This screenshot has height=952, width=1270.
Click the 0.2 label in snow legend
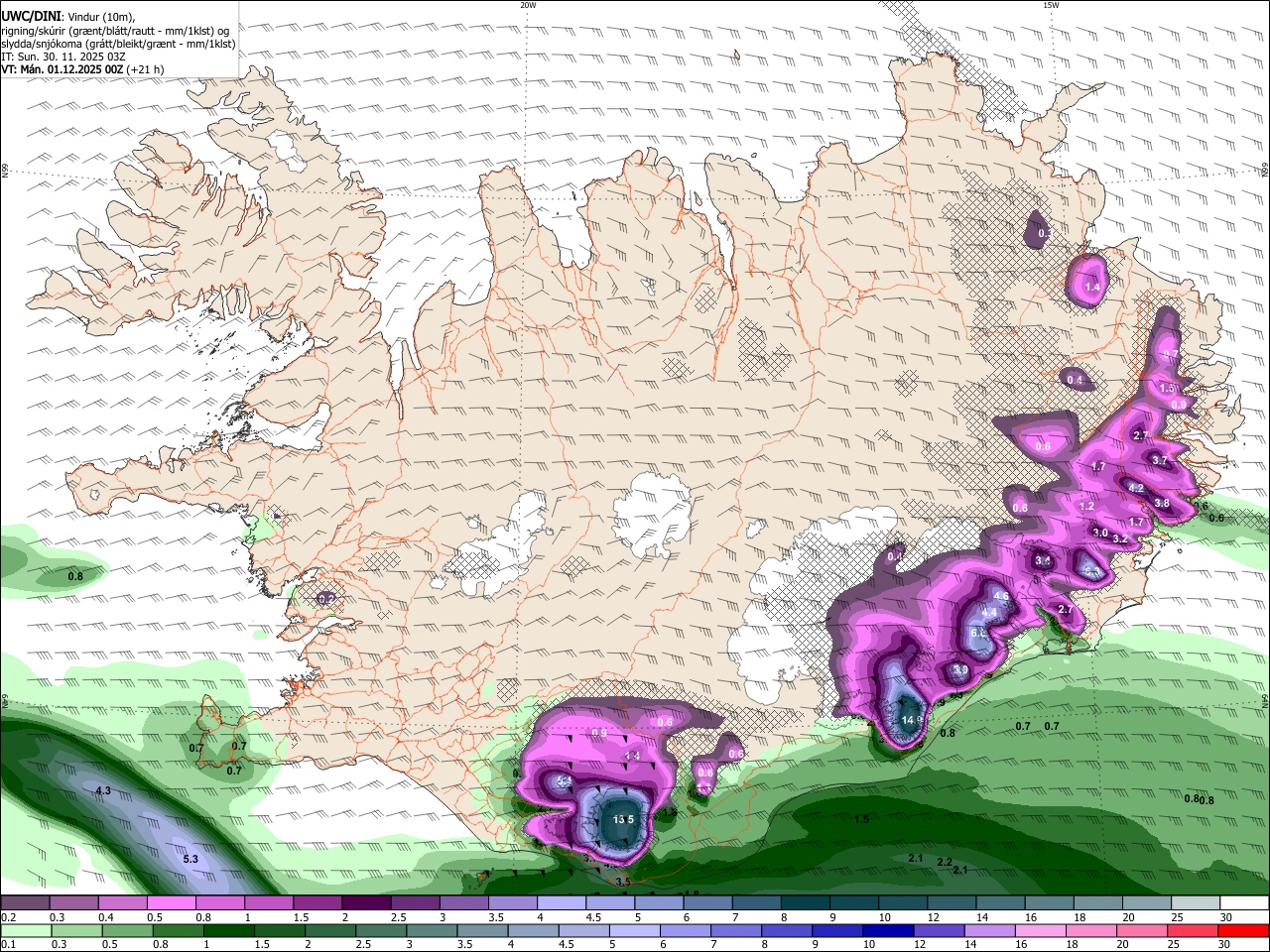pyautogui.click(x=8, y=917)
